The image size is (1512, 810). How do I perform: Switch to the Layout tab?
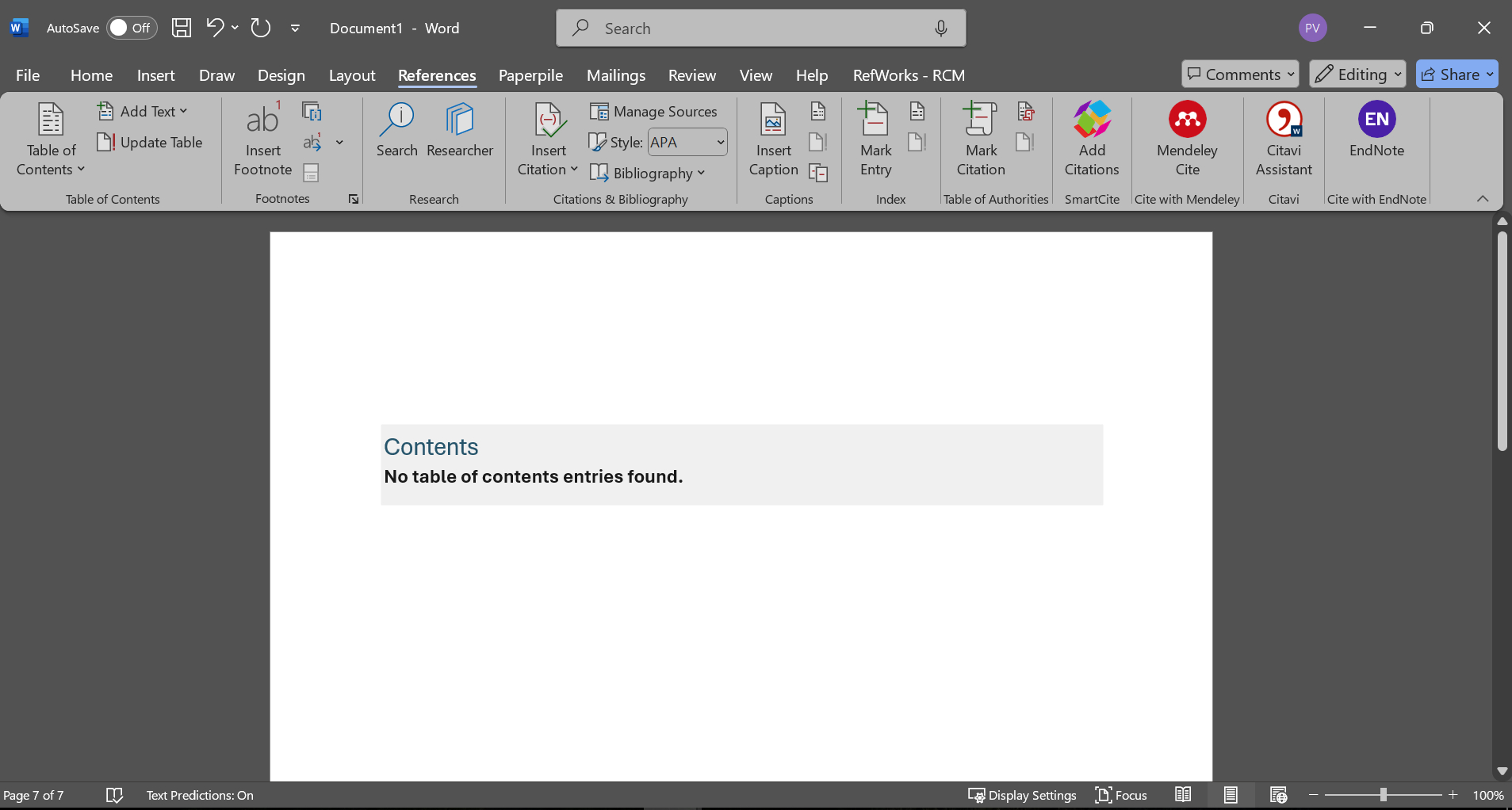351,75
